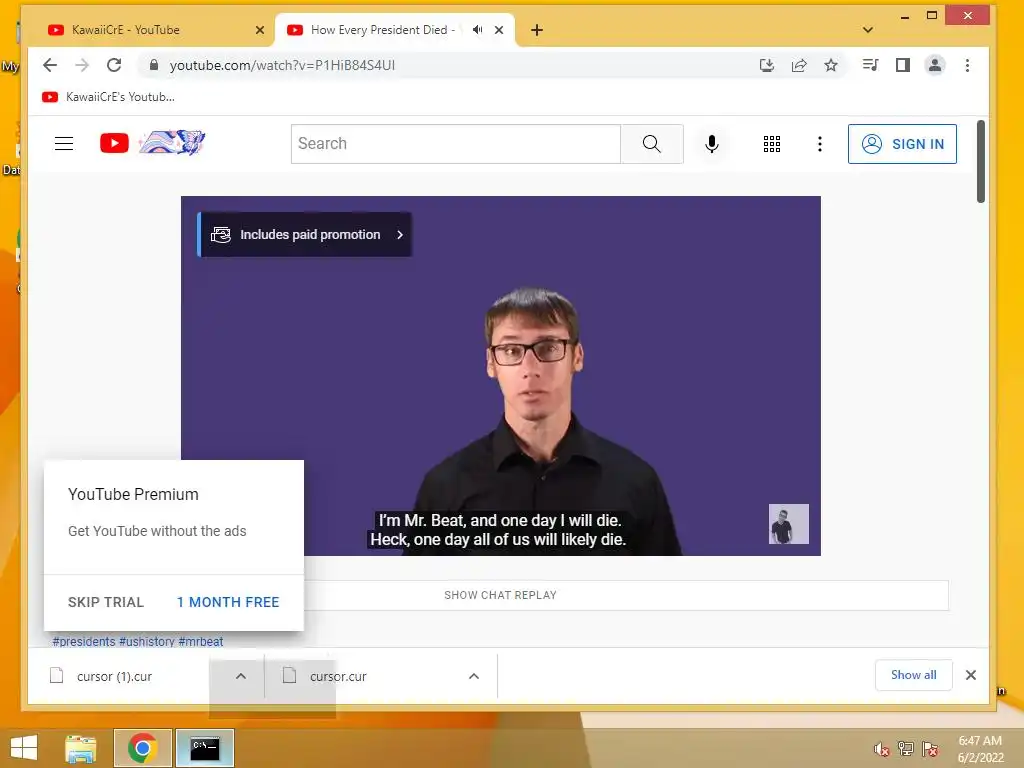This screenshot has width=1024, height=768.
Task: Open the YouTube apps grid
Action: point(772,144)
